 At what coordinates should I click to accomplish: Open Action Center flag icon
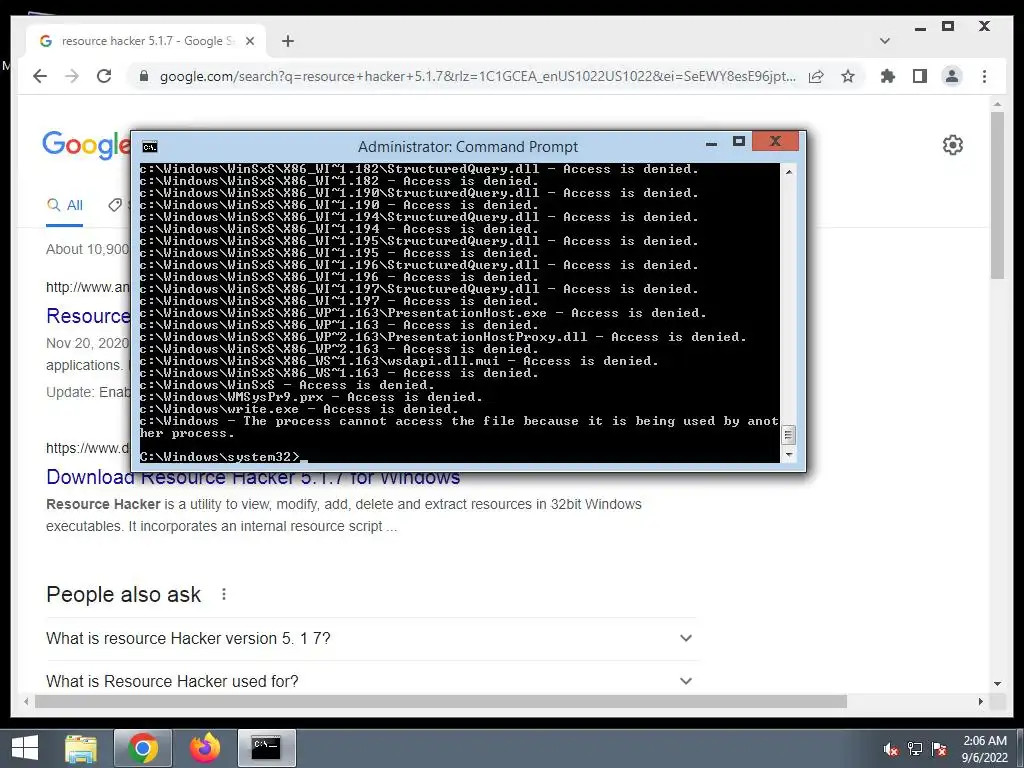[939, 749]
